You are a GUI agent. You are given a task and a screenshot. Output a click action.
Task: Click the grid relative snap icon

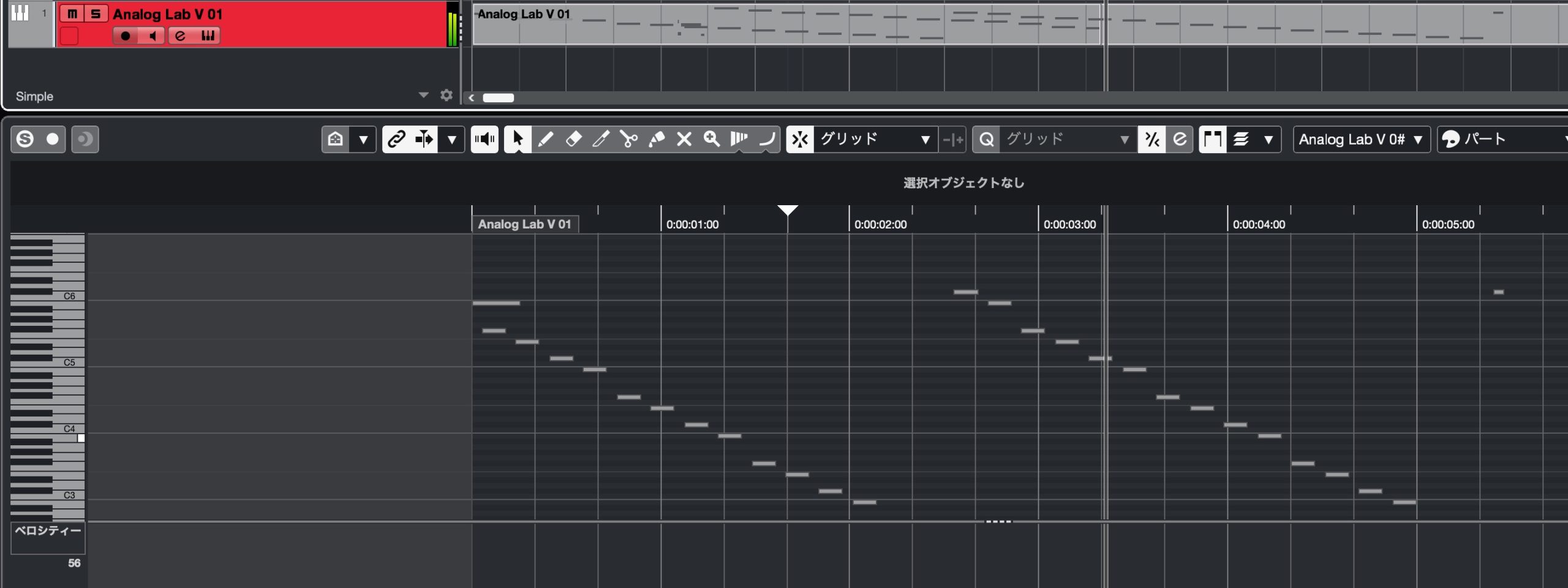[x=952, y=140]
